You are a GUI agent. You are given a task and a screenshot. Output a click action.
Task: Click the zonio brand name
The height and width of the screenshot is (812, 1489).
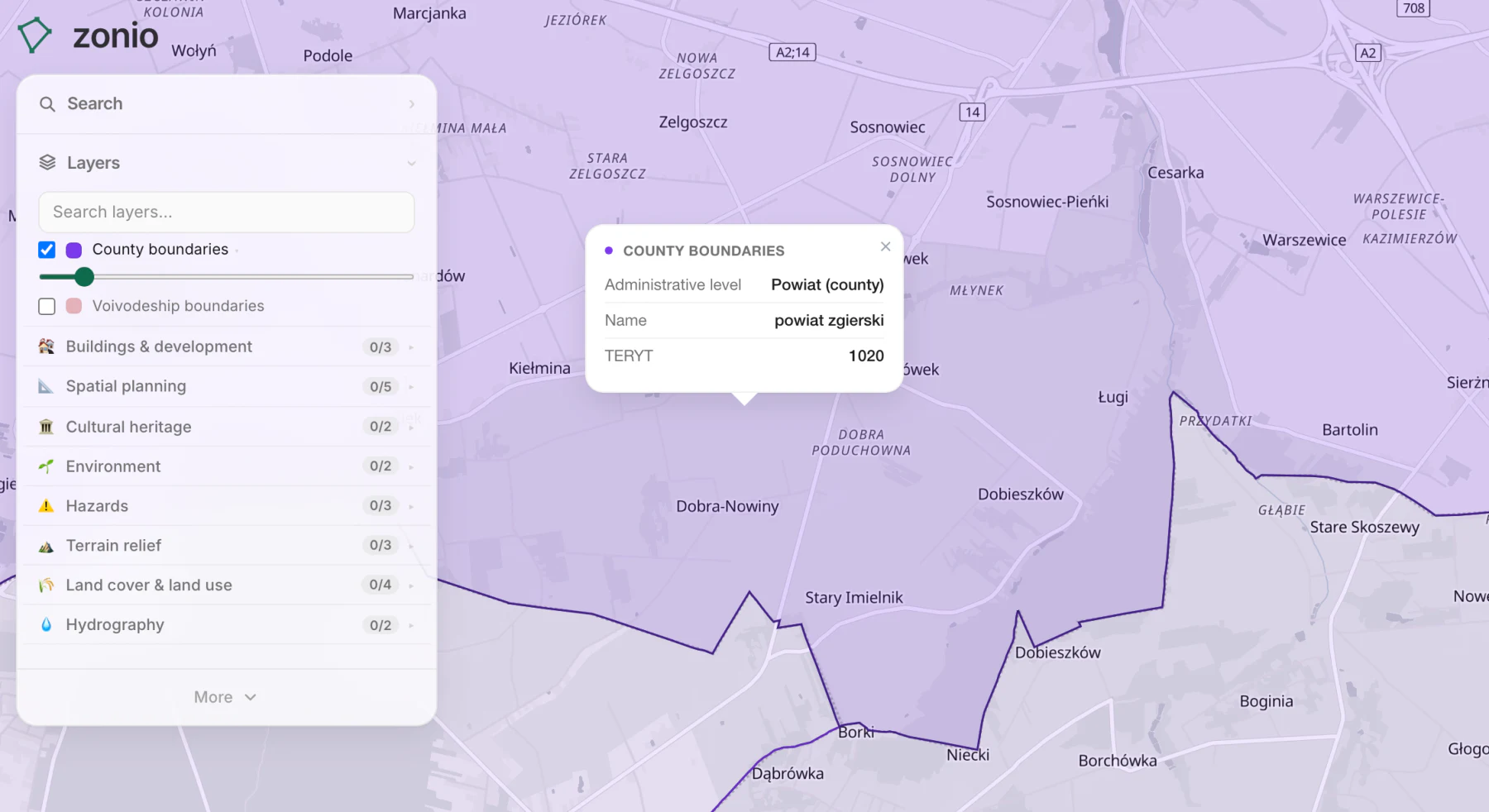pos(116,36)
